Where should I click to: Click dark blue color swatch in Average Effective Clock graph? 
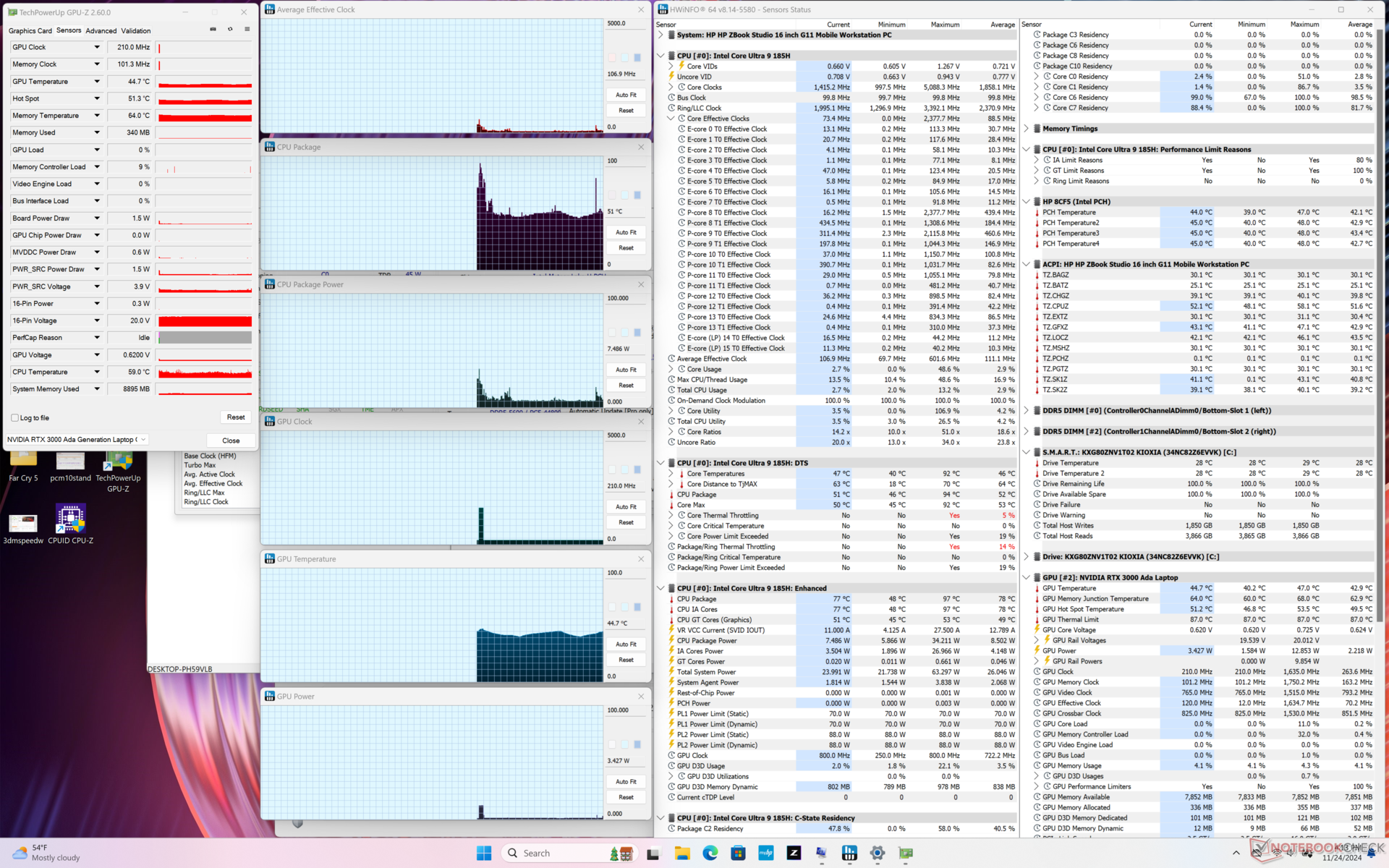(637, 58)
